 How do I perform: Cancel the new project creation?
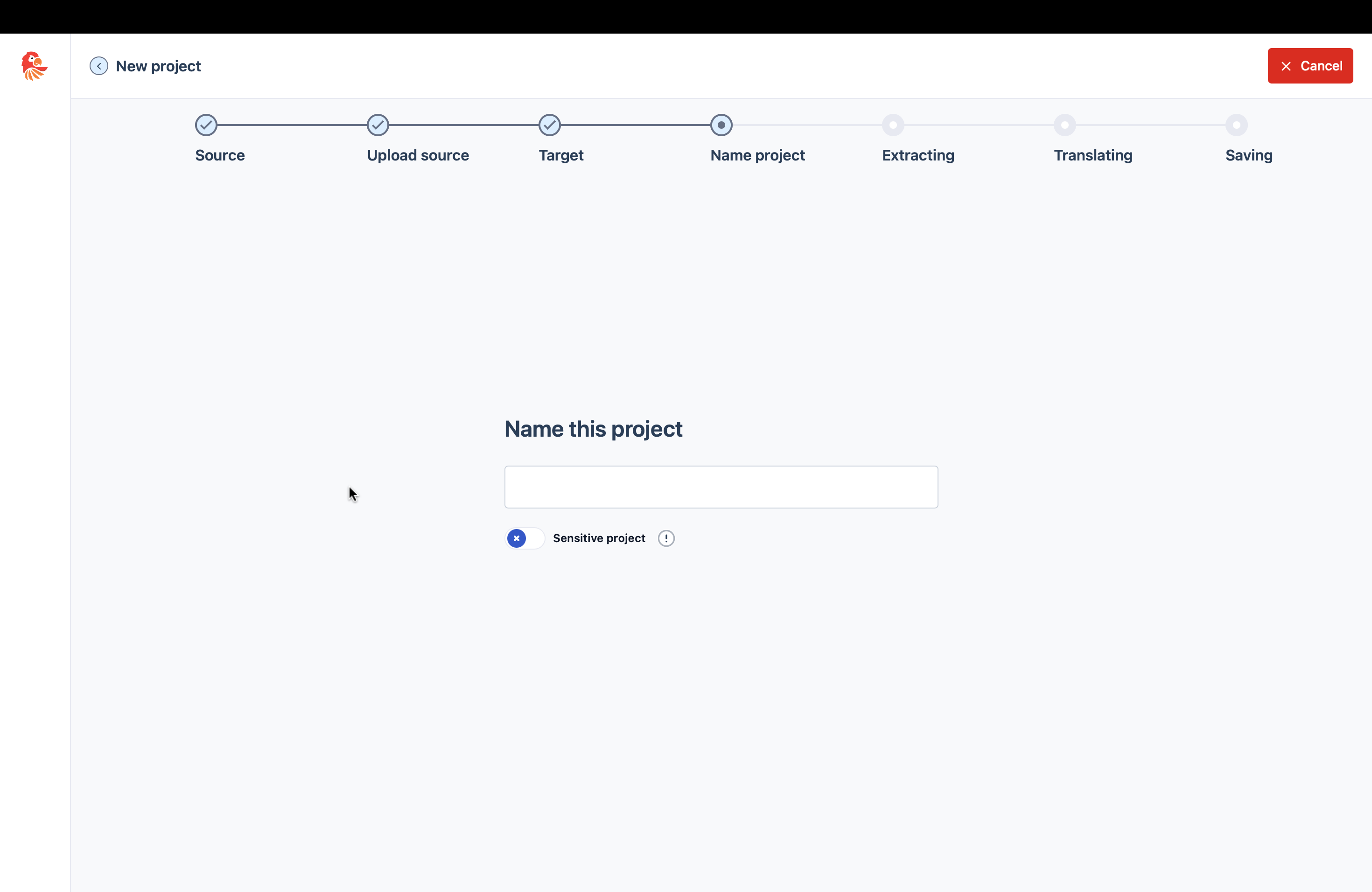(x=1310, y=66)
